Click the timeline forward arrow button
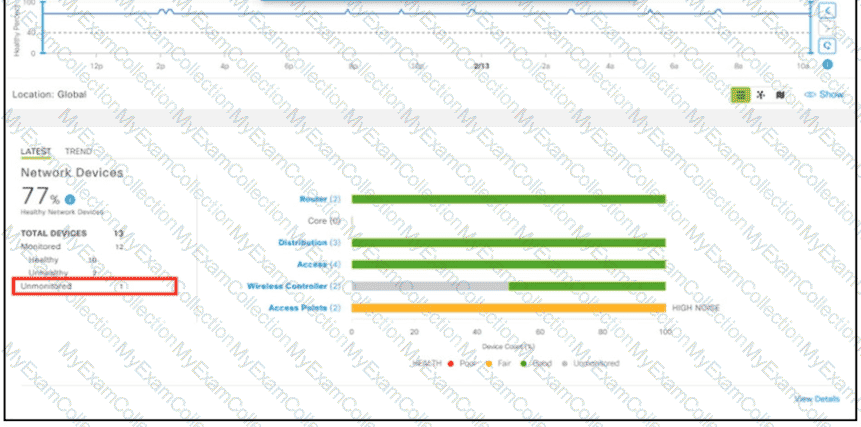The height and width of the screenshot is (427, 861). point(827,28)
